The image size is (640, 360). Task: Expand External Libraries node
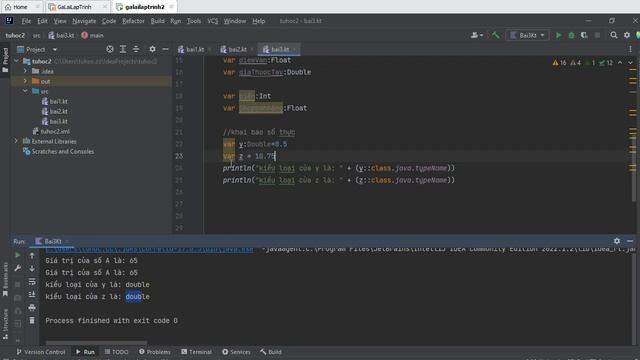pos(16,141)
